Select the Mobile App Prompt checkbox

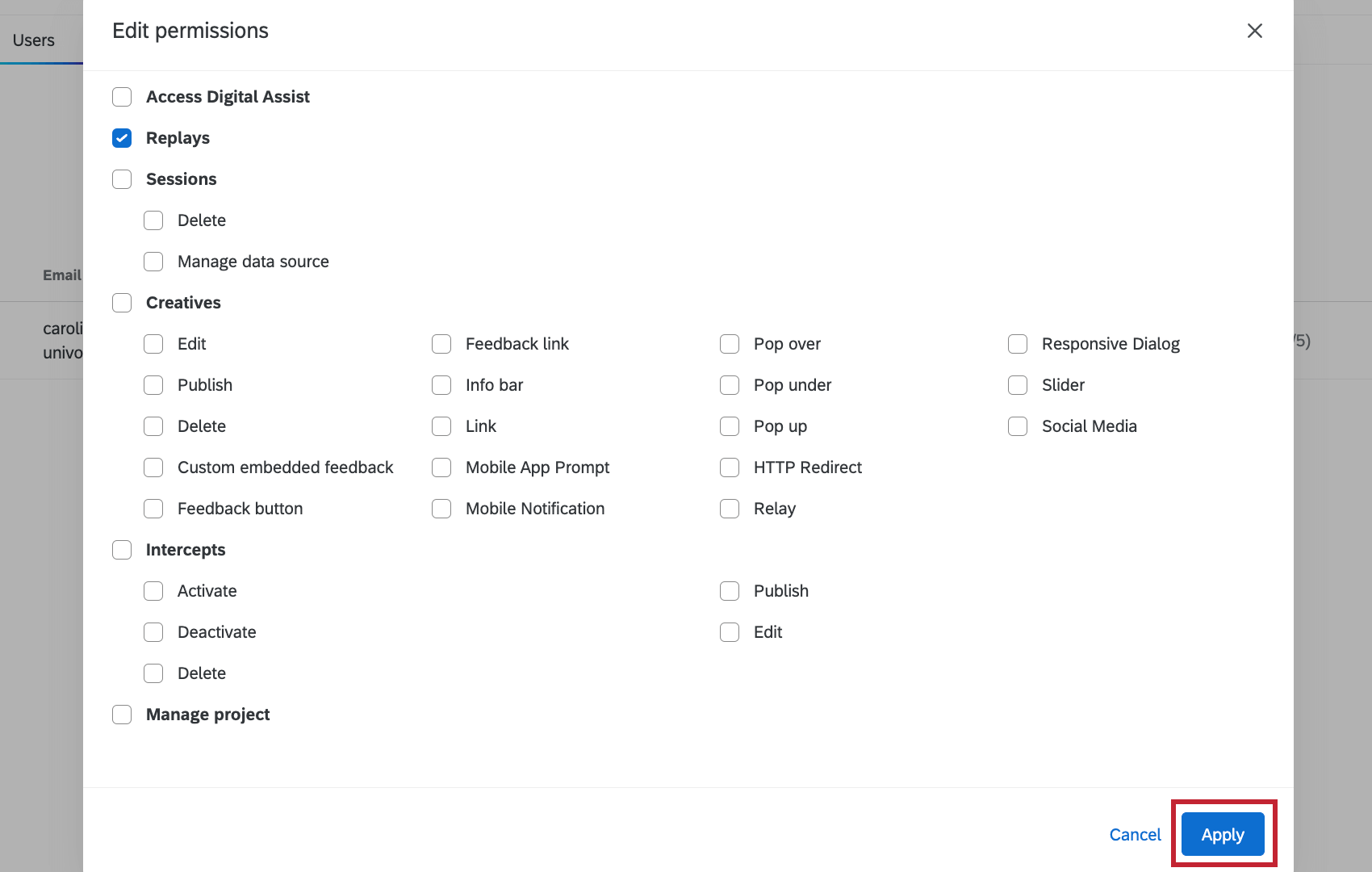pyautogui.click(x=441, y=467)
